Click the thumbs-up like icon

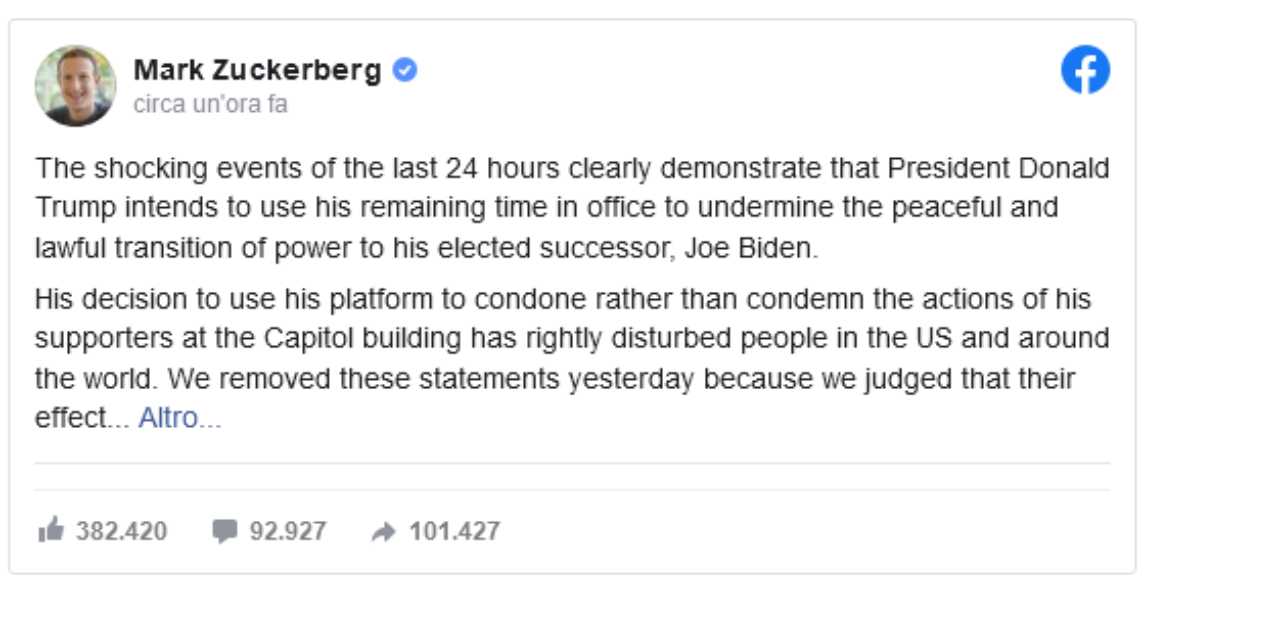point(50,530)
